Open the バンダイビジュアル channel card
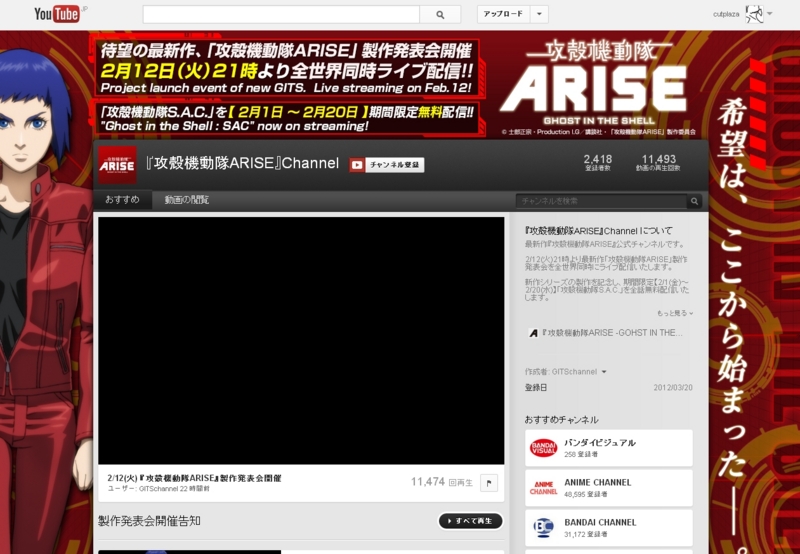Screen dimensions: 800x554 tap(609, 447)
